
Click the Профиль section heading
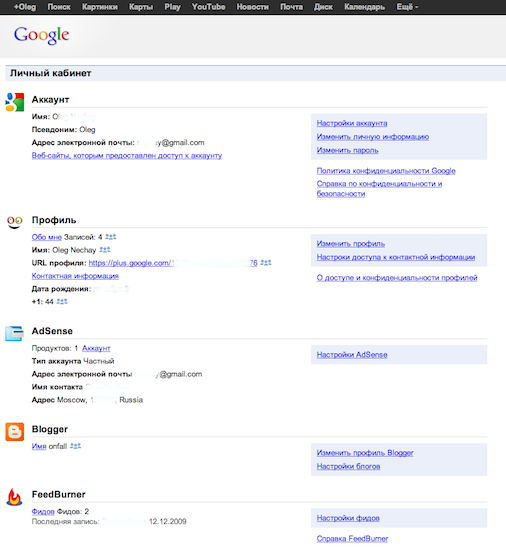click(54, 220)
